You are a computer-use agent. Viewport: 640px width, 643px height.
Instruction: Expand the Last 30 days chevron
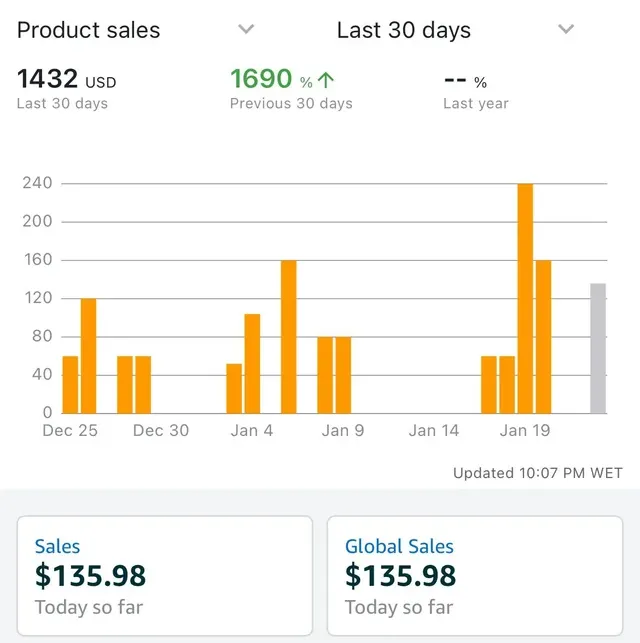(x=566, y=29)
